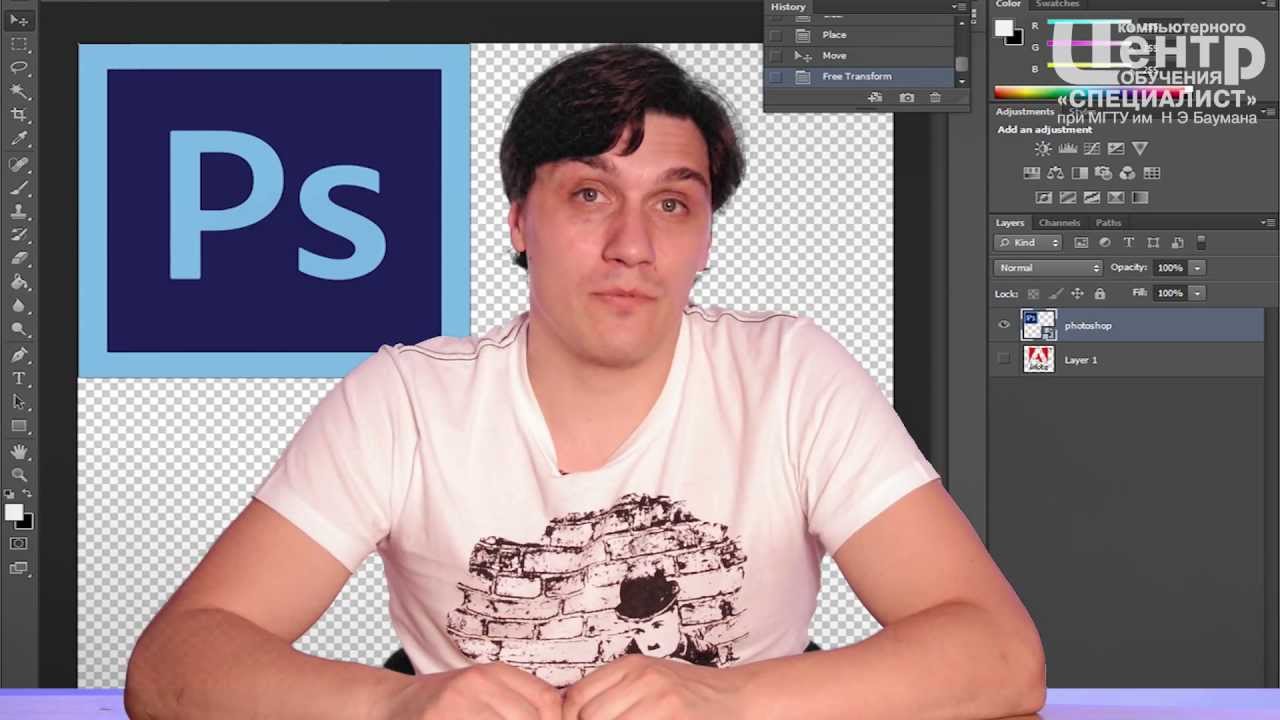1280x720 pixels.
Task: Select the Eraser tool
Action: pos(19,259)
